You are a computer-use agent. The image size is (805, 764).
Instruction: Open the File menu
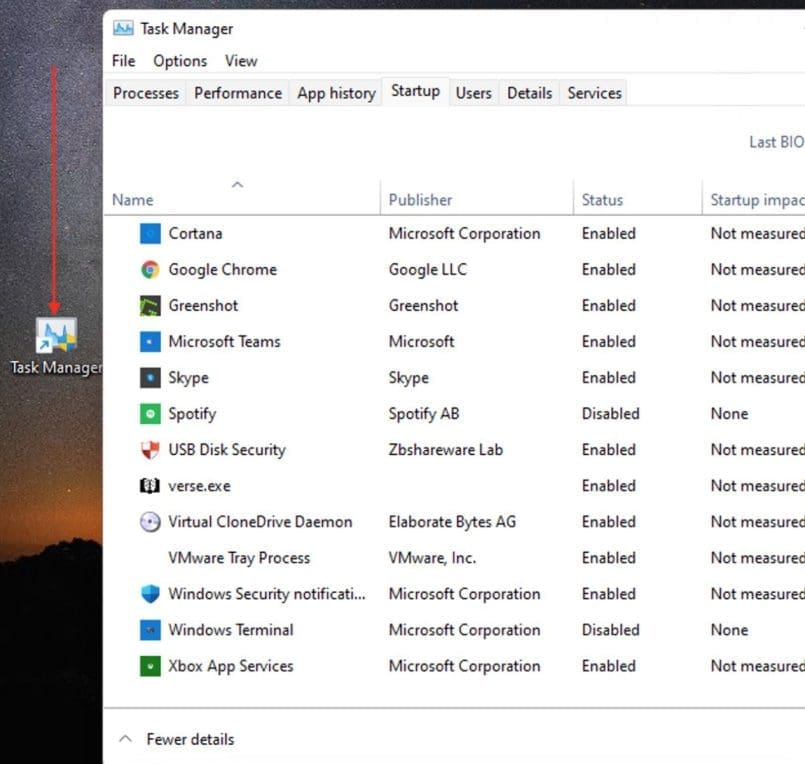tap(123, 61)
